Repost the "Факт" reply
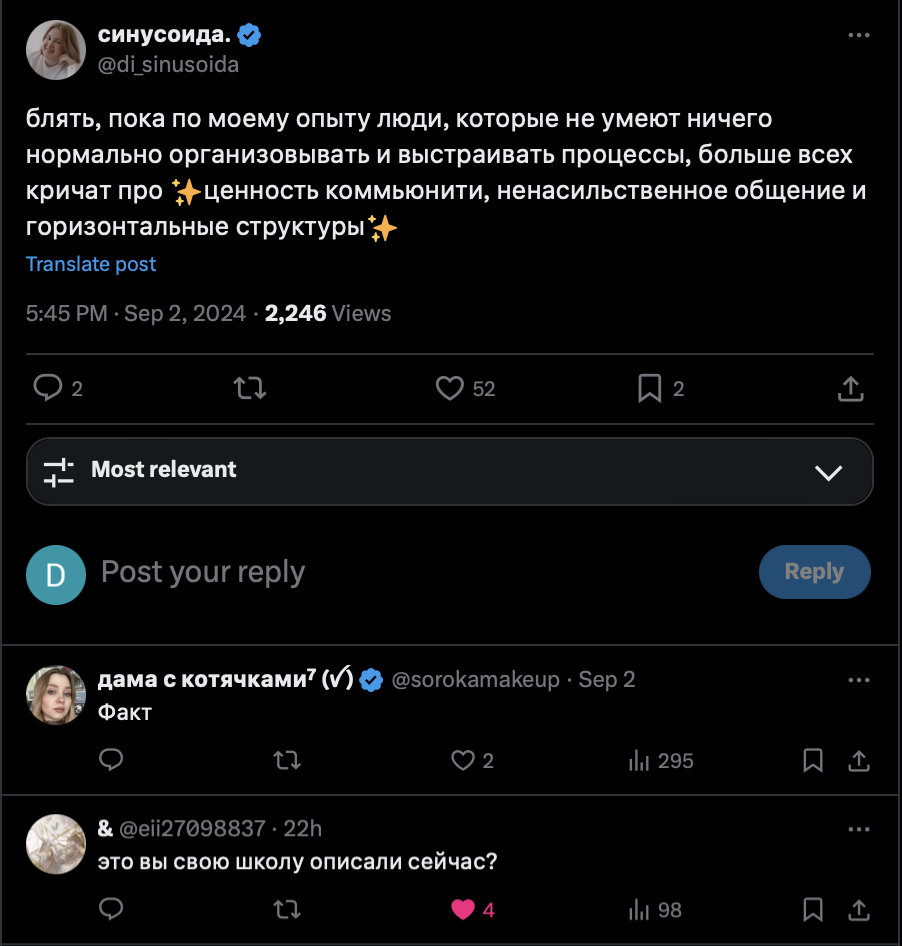Screen dimensions: 902x946 pyautogui.click(x=287, y=761)
